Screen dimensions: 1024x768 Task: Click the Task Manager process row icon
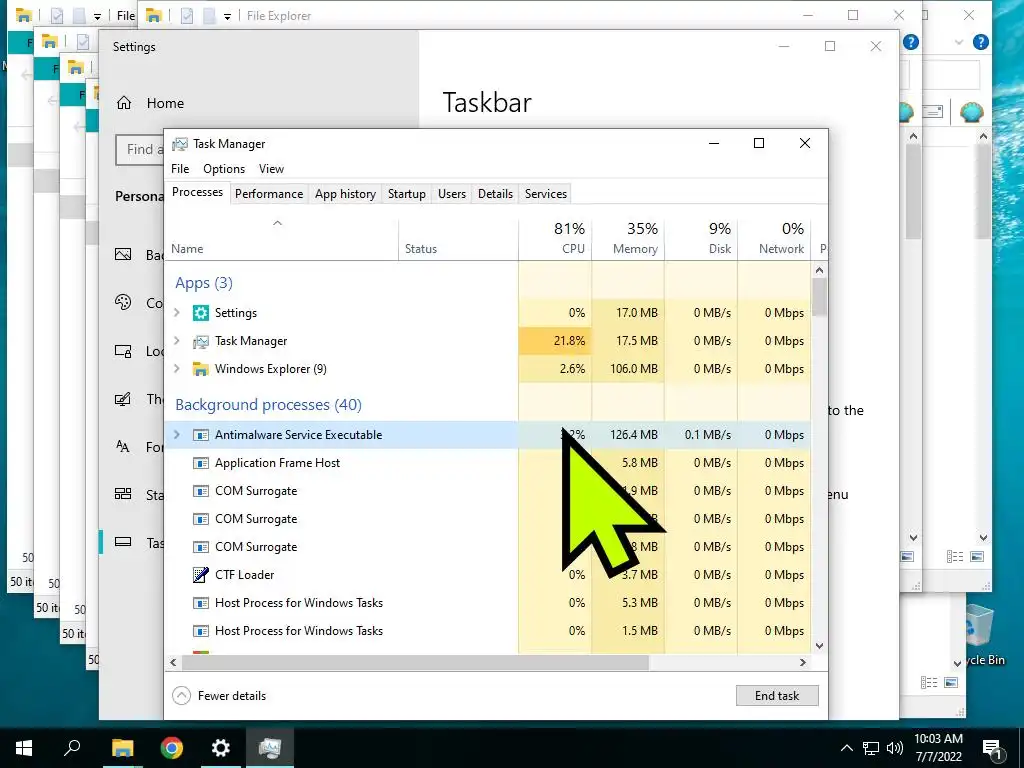tap(200, 341)
